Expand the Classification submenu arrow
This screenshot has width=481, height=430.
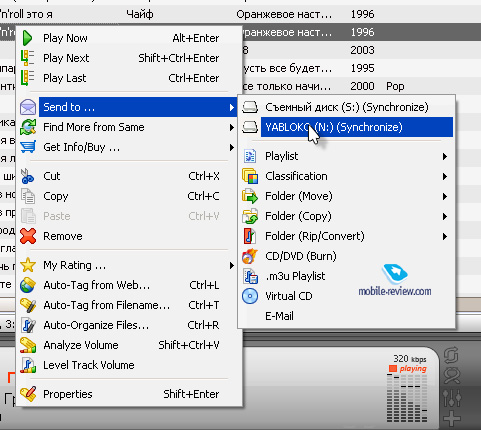point(445,176)
